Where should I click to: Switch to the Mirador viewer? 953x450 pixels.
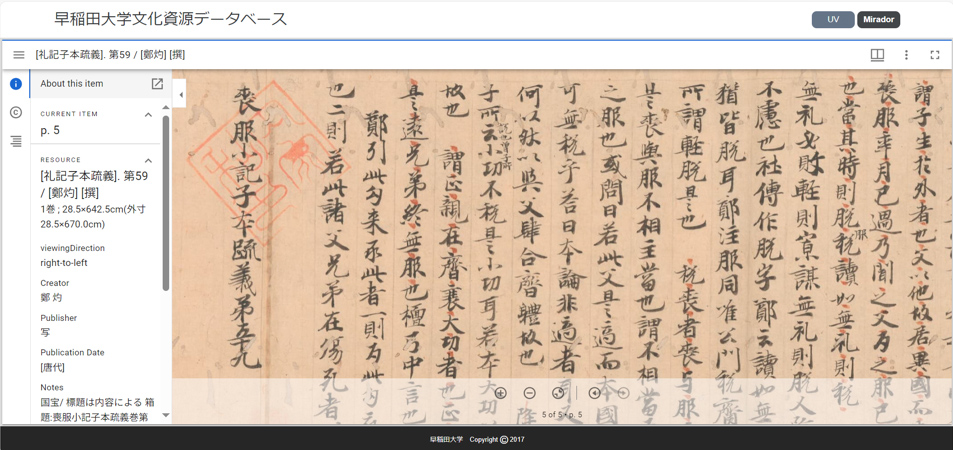(x=878, y=19)
